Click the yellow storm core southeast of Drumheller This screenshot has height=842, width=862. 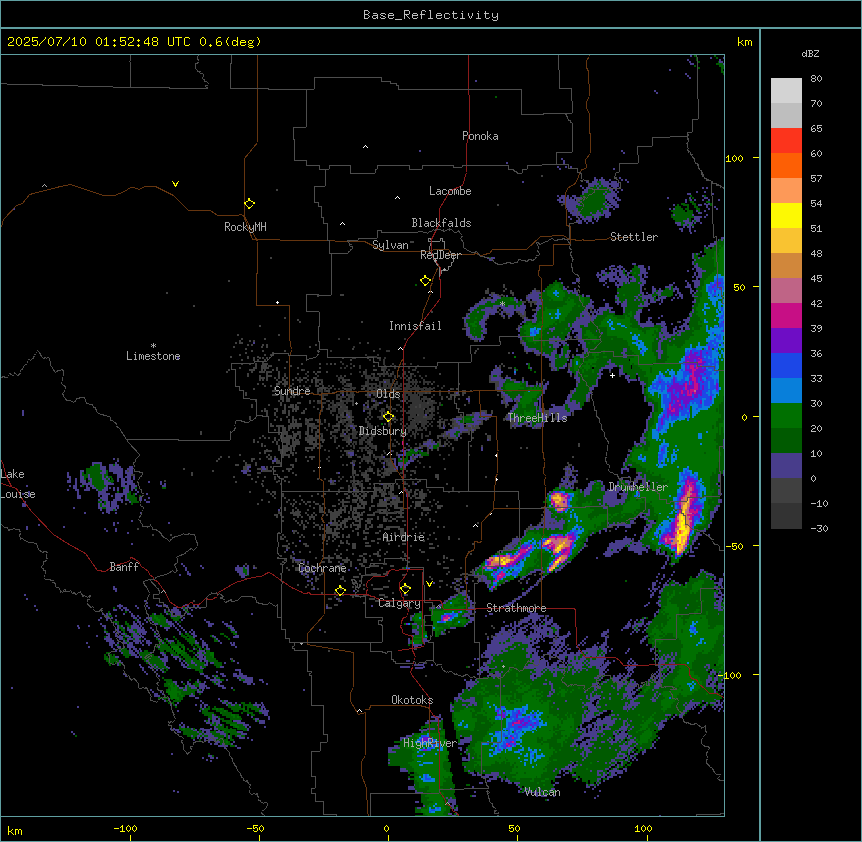tap(683, 522)
